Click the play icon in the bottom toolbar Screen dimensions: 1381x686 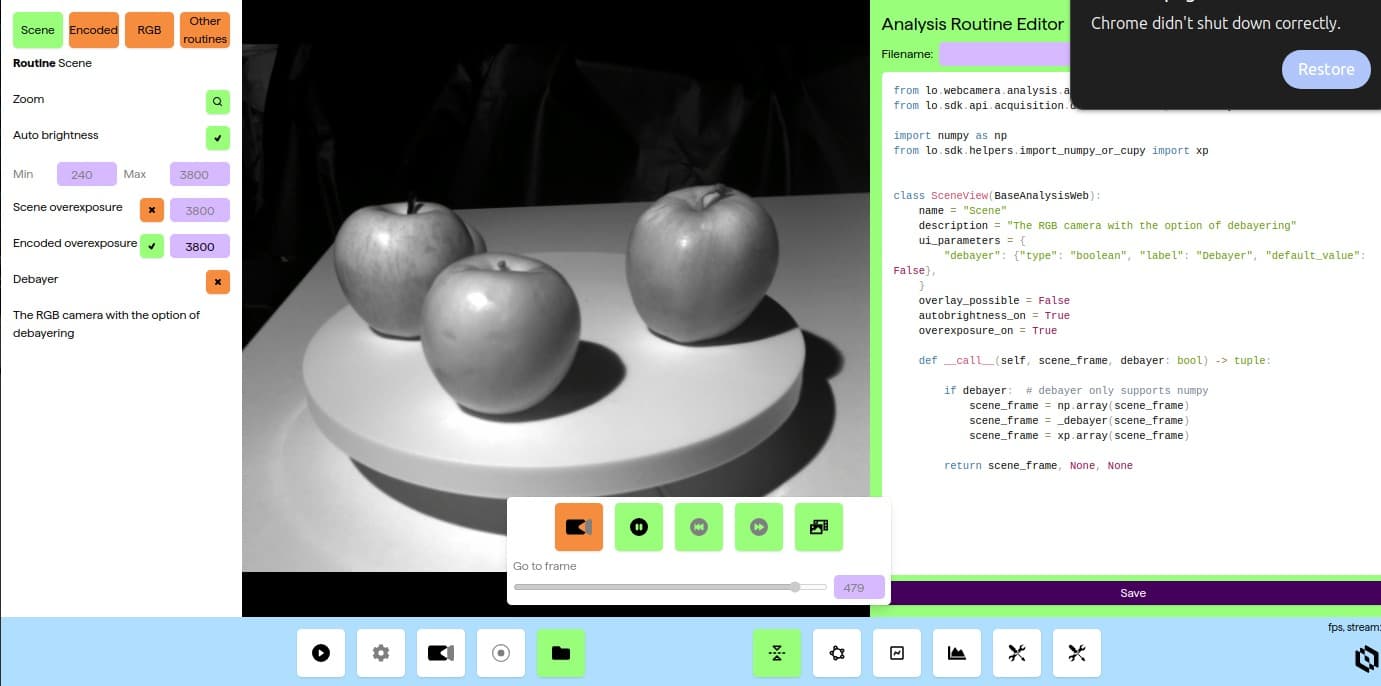point(320,652)
